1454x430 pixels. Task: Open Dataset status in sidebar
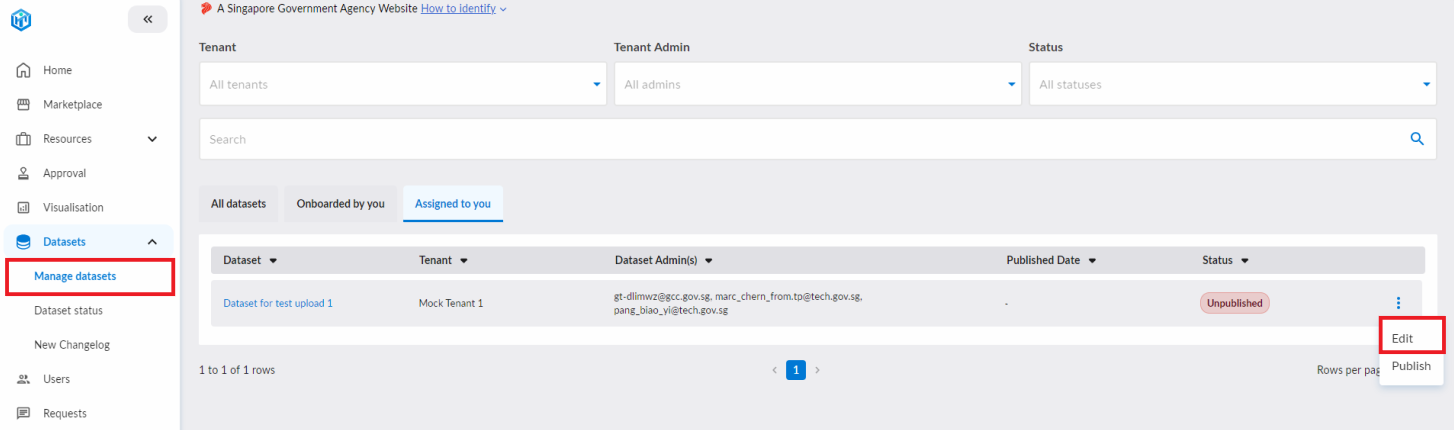(x=68, y=310)
